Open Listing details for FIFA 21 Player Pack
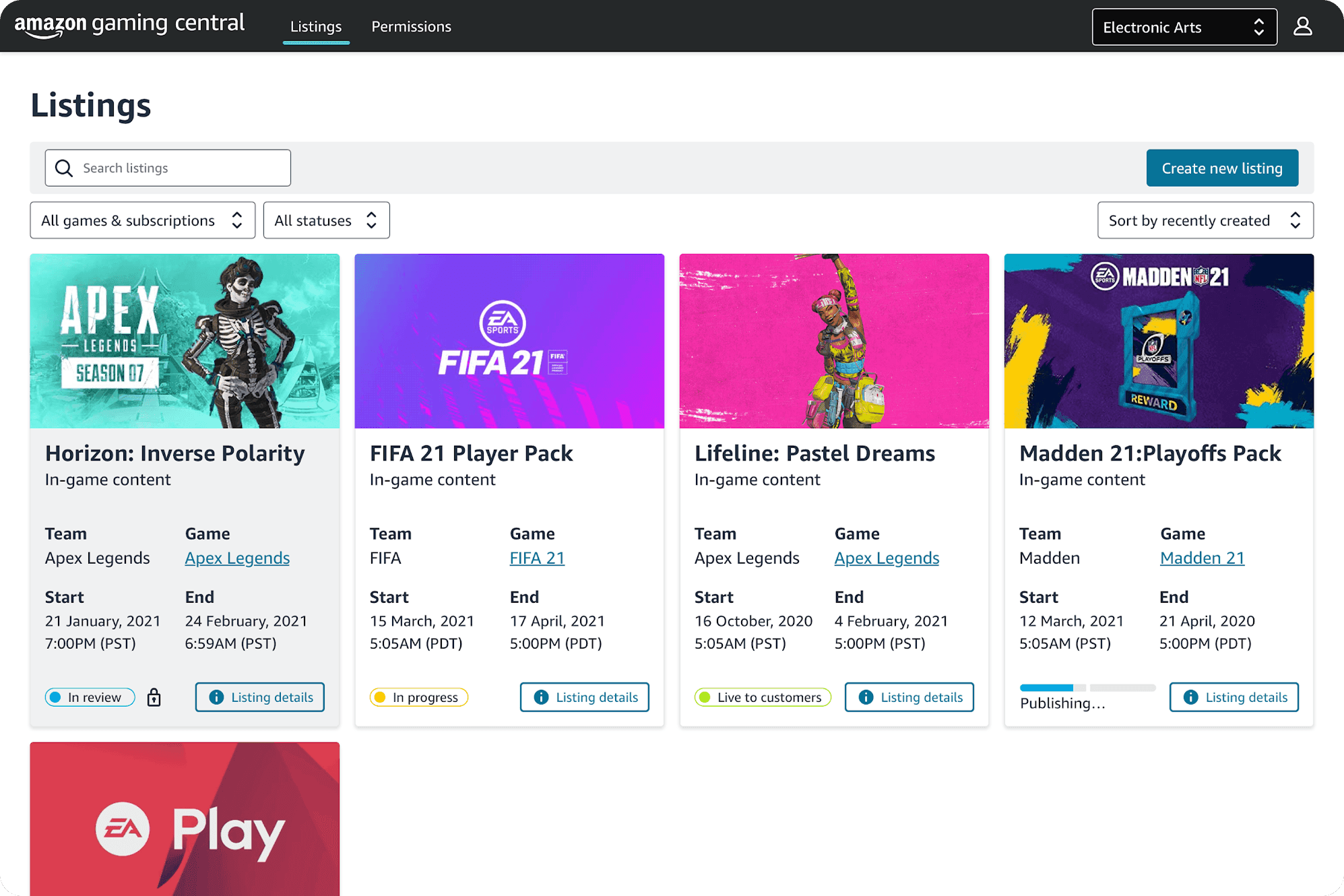The image size is (1344, 896). pyautogui.click(x=584, y=697)
